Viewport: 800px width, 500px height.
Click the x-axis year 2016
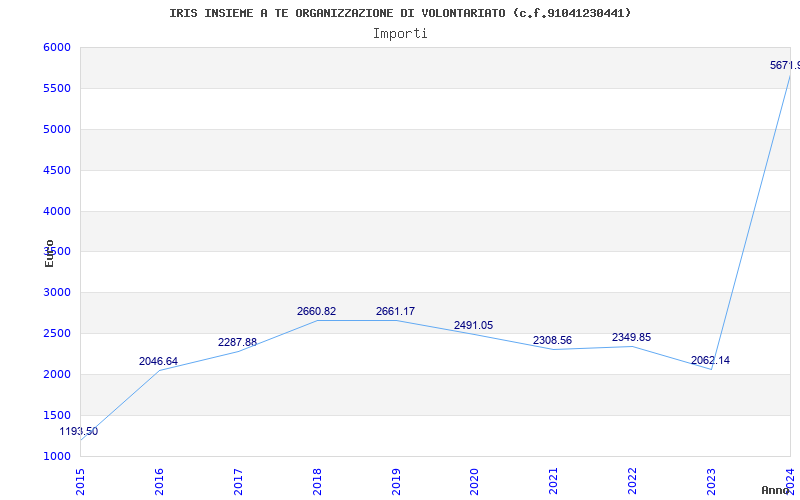(159, 482)
